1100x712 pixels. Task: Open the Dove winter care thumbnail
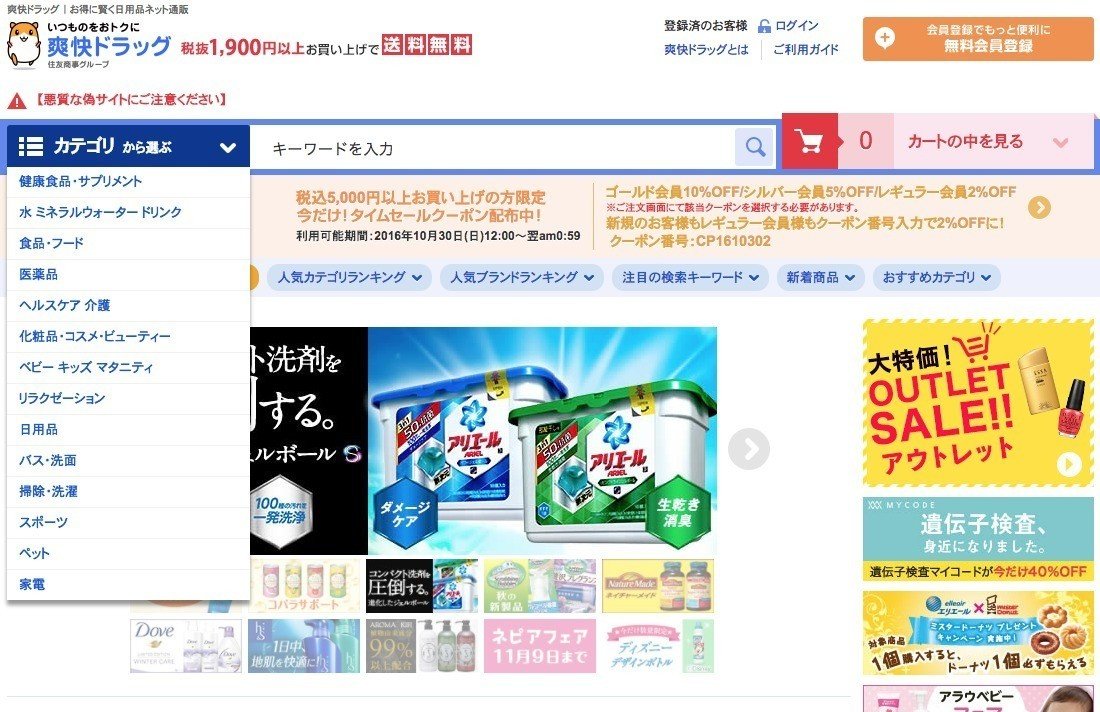tap(186, 646)
